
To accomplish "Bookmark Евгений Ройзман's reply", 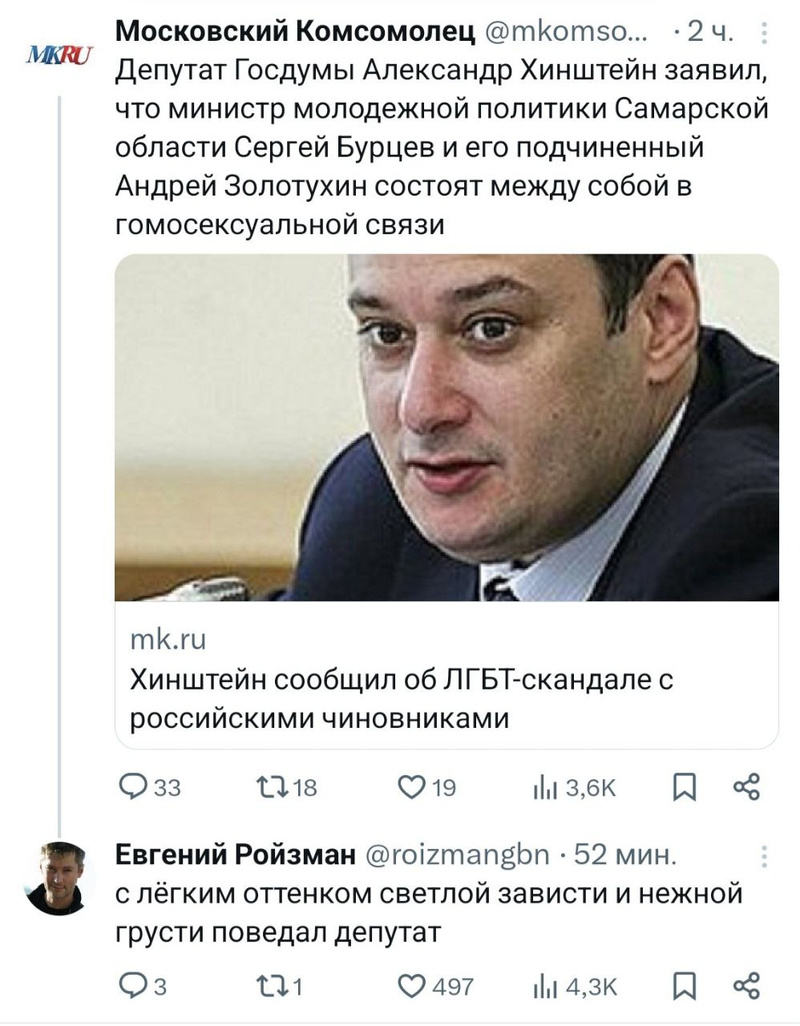I will (685, 986).
